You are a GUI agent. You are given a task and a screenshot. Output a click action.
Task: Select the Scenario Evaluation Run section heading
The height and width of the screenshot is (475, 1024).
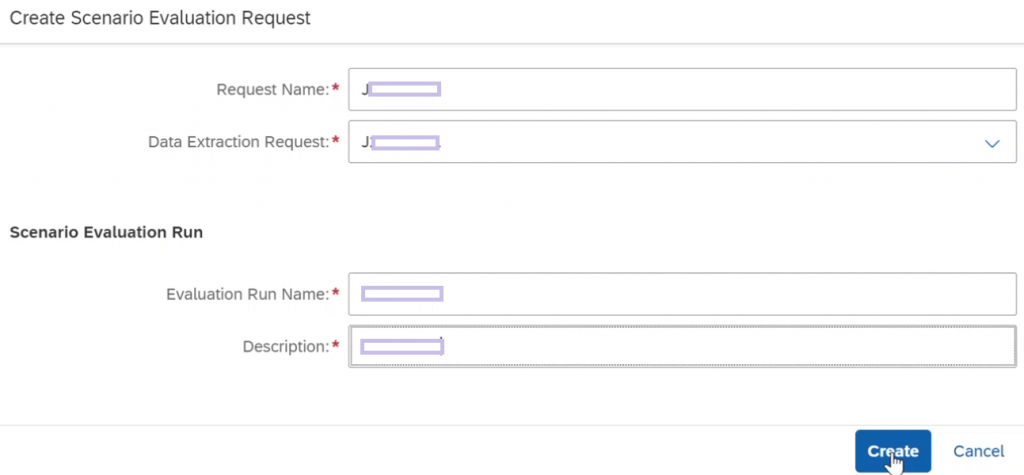pos(106,233)
